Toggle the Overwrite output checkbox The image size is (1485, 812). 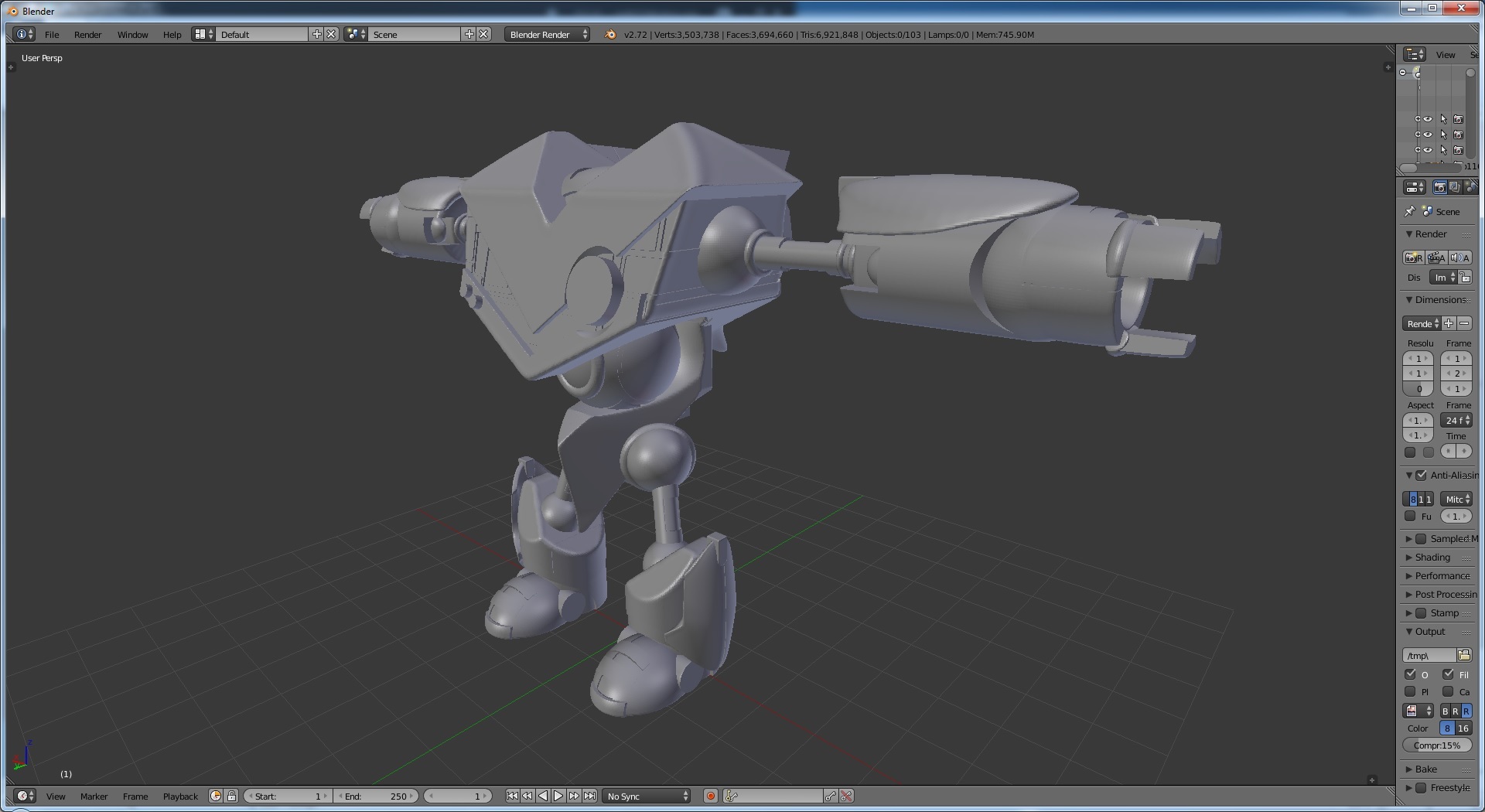click(1410, 674)
